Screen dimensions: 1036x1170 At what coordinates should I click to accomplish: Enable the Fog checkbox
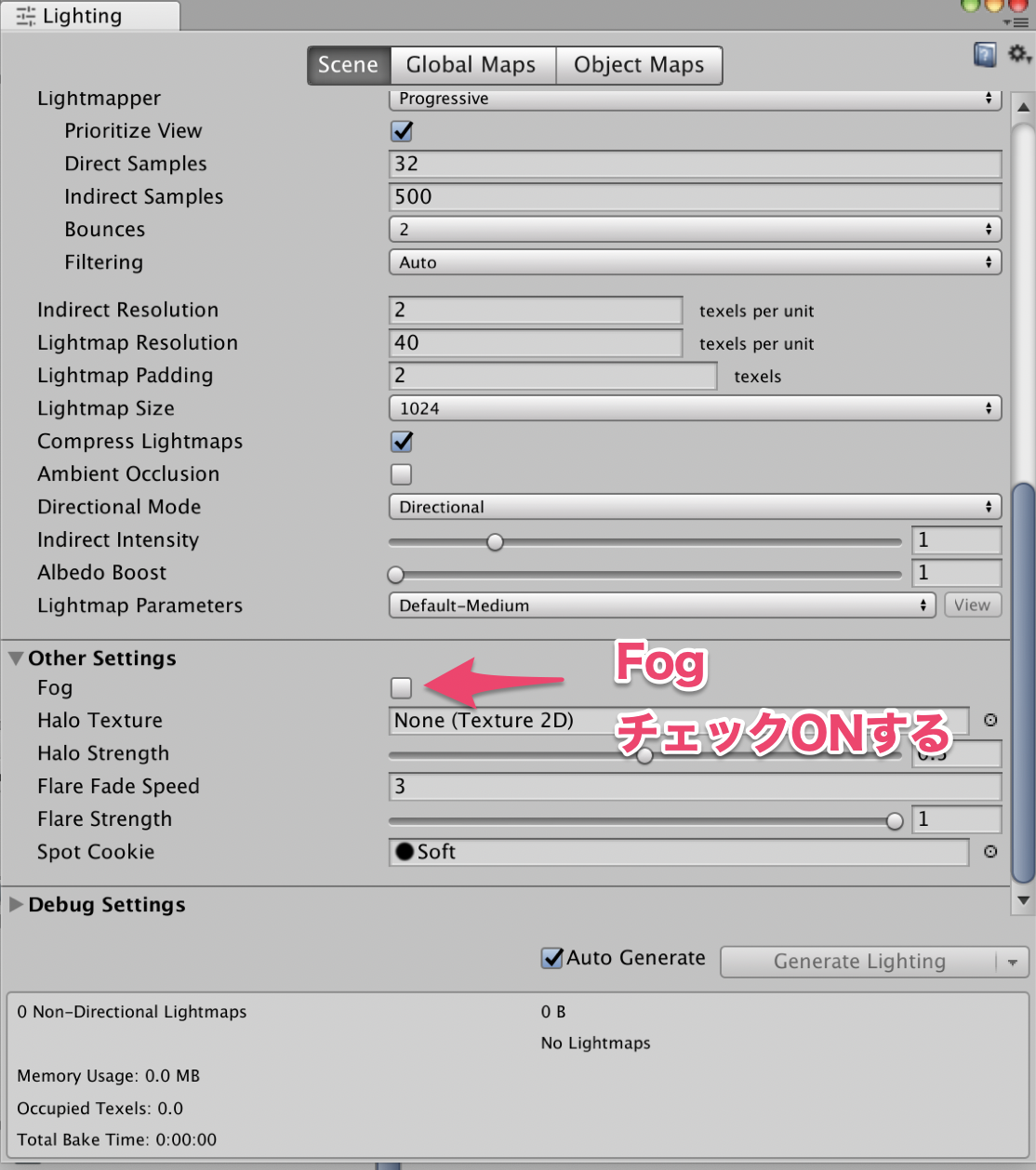pos(400,687)
